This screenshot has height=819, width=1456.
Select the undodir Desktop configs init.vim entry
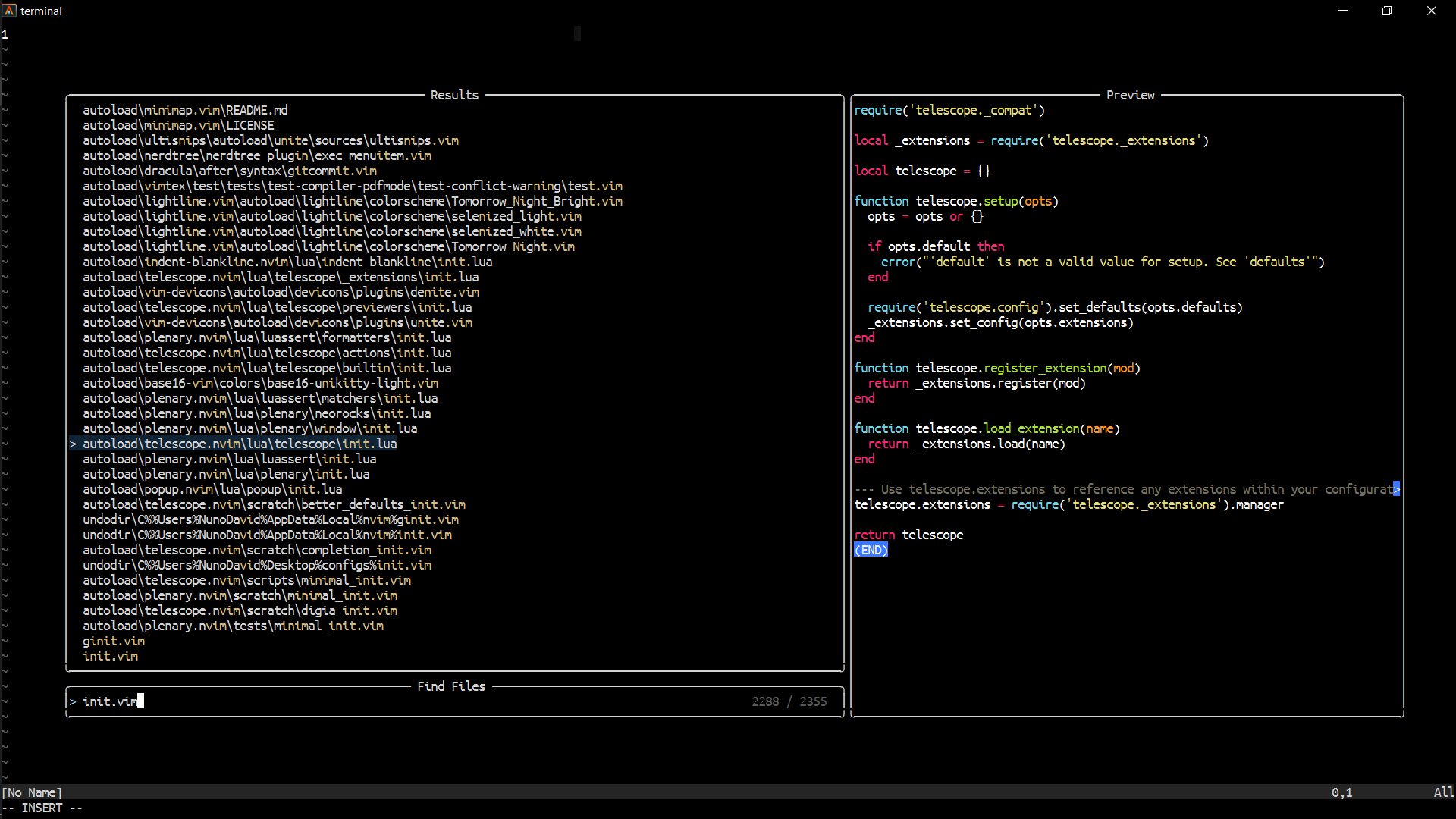coord(257,565)
